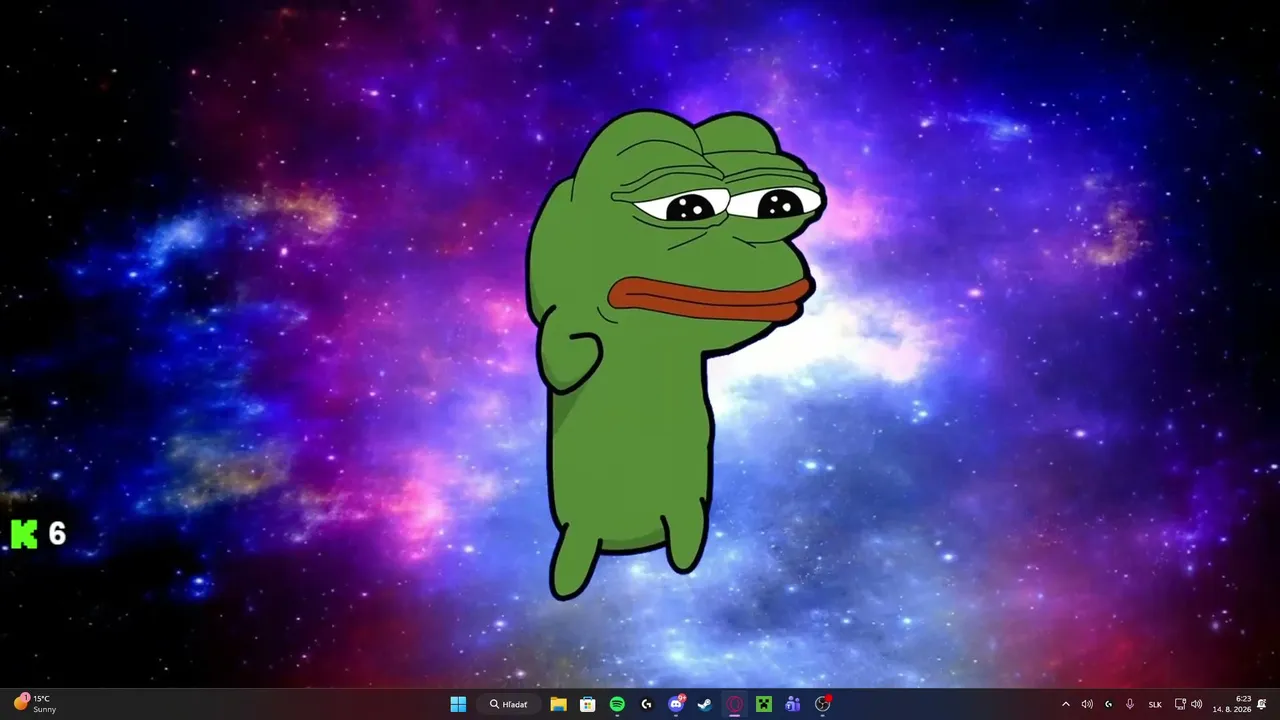Launch Minecraft from the taskbar
The image size is (1280, 720).
[x=764, y=704]
